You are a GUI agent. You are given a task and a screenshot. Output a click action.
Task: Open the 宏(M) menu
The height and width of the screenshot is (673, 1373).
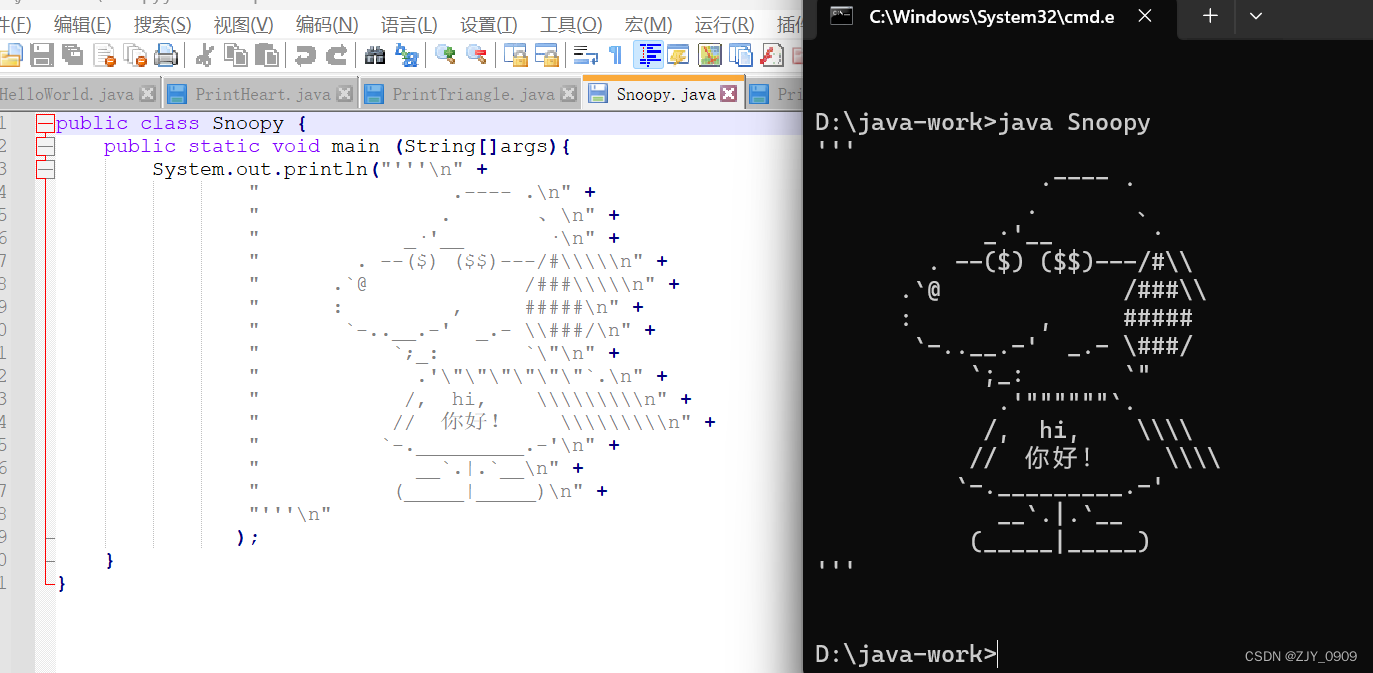[x=648, y=25]
